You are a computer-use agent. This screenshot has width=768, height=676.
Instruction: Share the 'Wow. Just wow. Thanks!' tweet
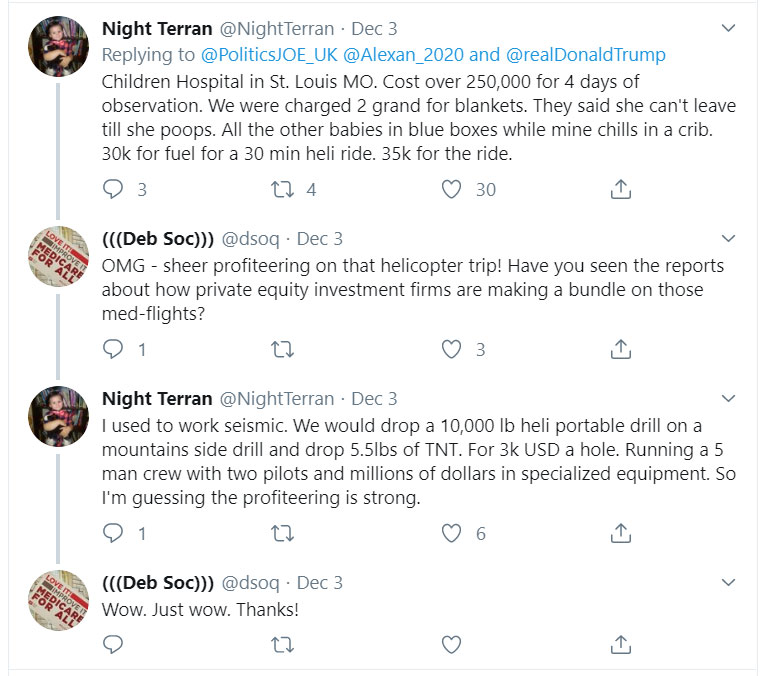[x=620, y=643]
